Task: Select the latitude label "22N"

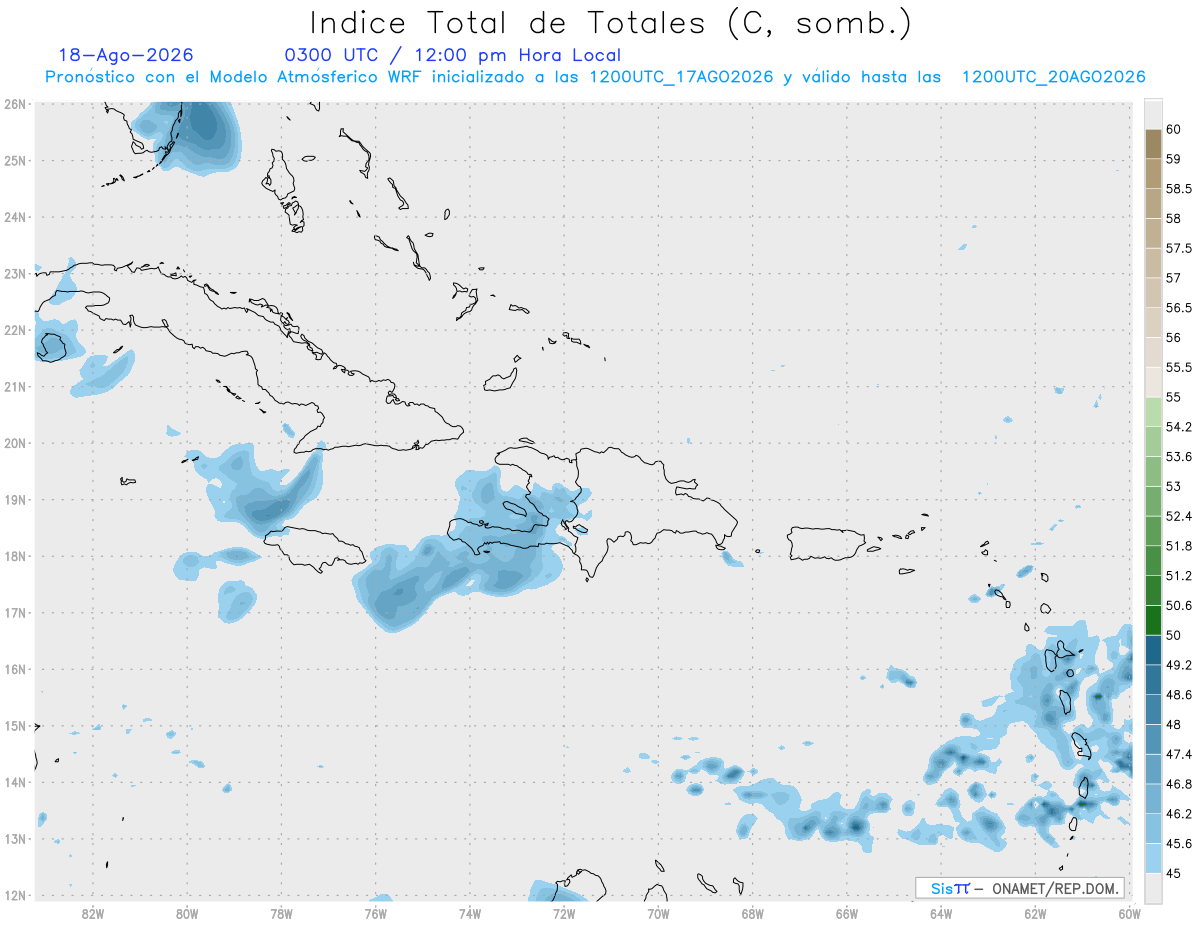Action: (x=15, y=330)
